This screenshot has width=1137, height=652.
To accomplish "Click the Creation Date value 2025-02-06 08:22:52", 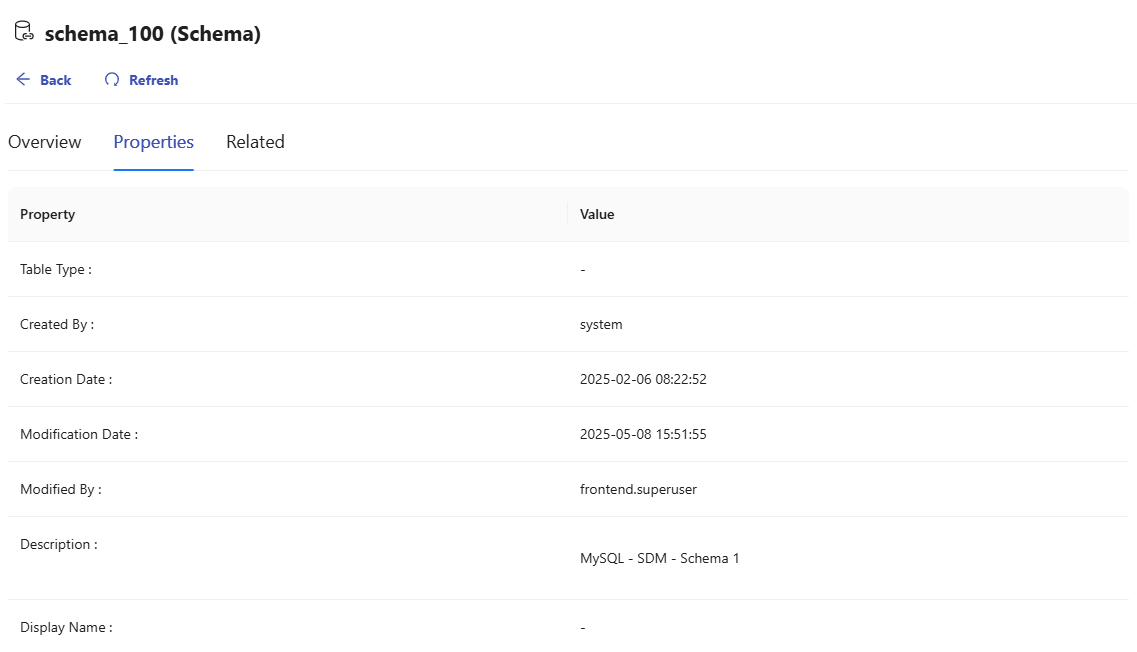I will click(x=643, y=379).
